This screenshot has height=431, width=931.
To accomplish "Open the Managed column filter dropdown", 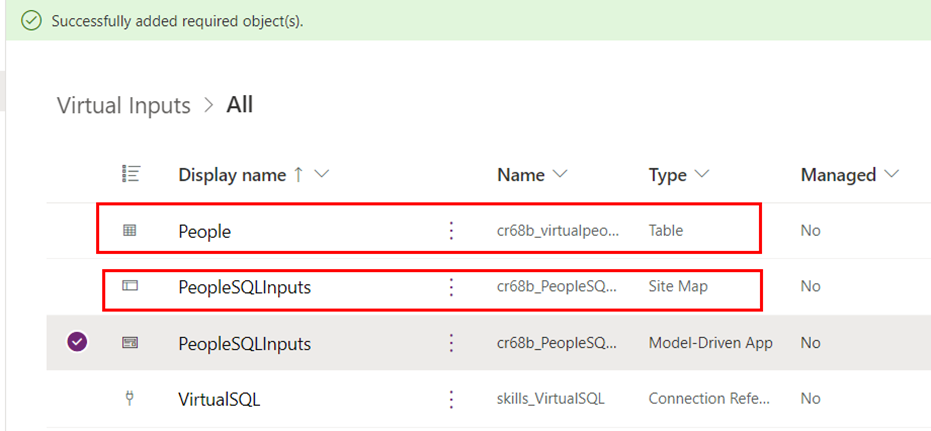I will point(891,175).
